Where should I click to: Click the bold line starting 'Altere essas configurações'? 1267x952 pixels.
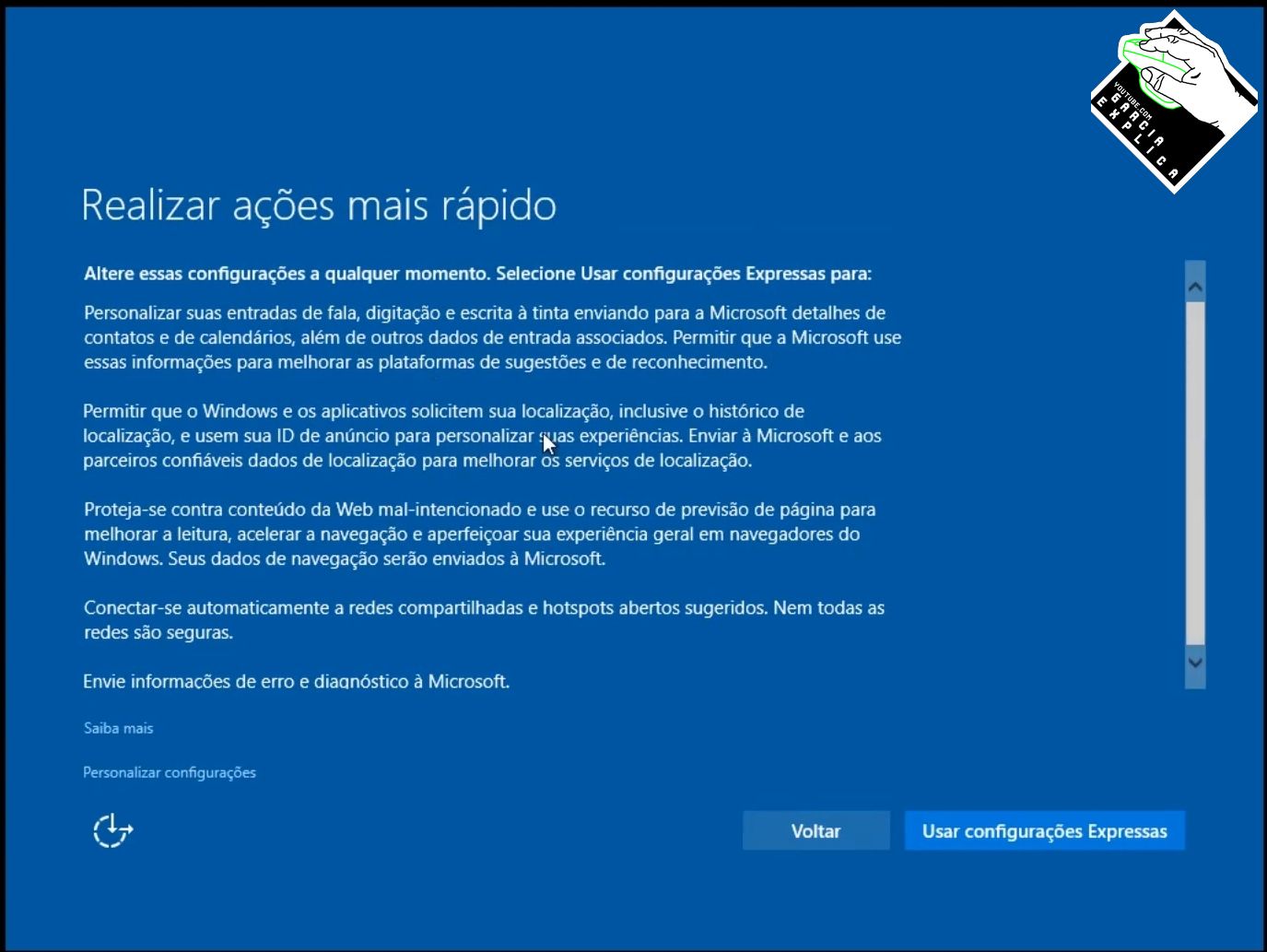(x=477, y=274)
